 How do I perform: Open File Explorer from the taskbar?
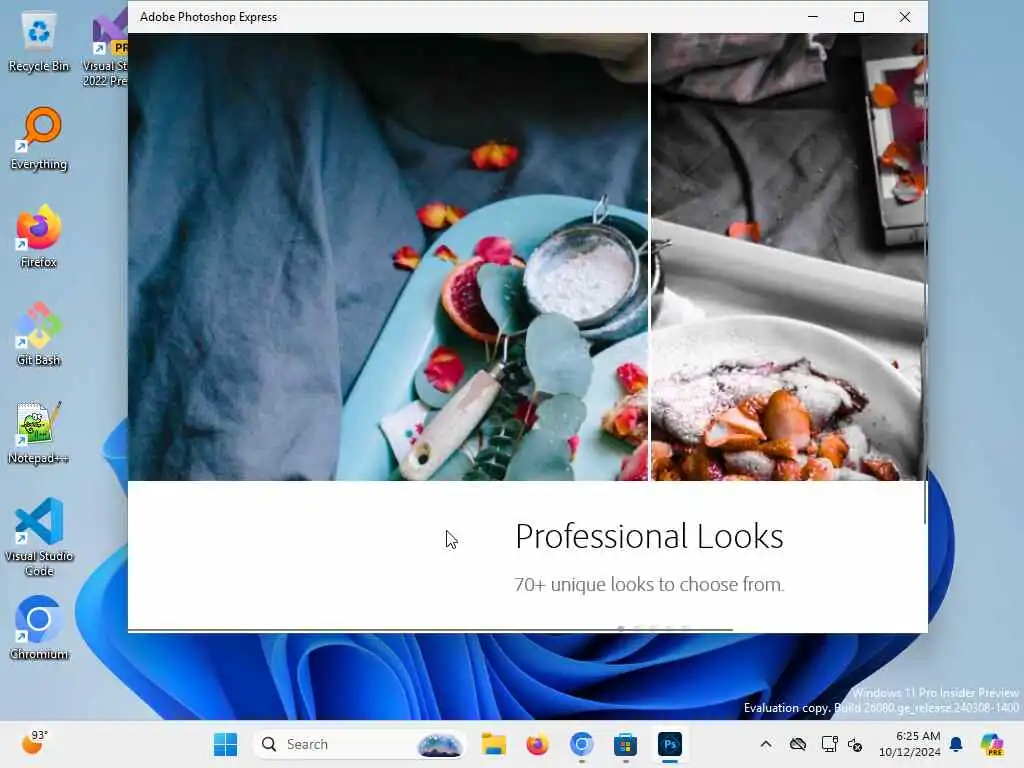(494, 744)
